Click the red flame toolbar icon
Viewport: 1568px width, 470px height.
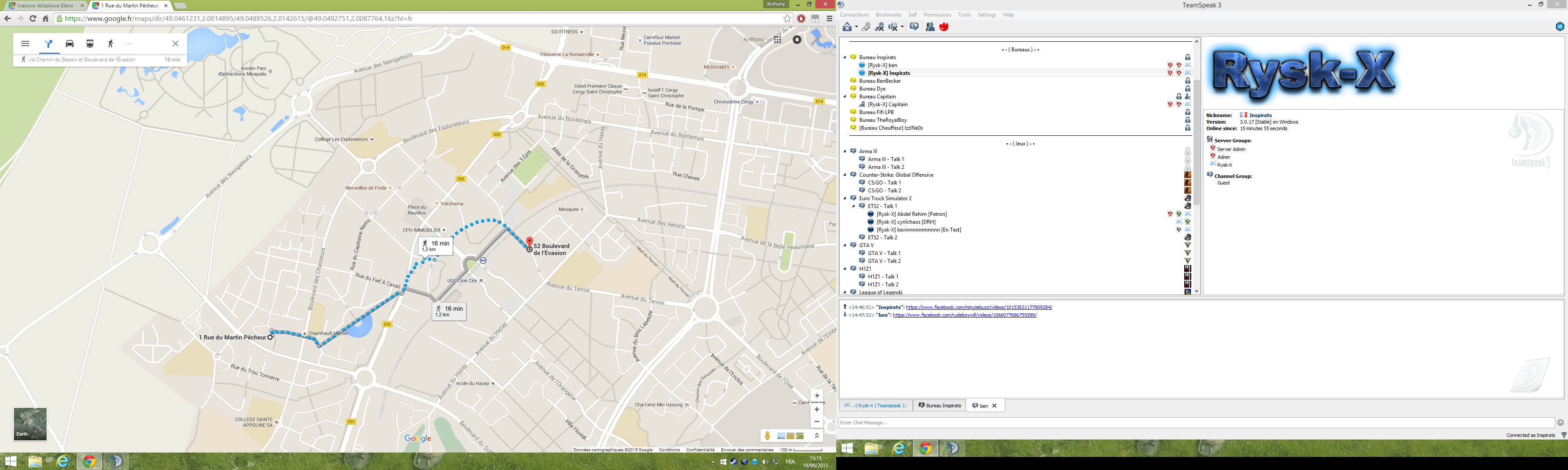[944, 27]
